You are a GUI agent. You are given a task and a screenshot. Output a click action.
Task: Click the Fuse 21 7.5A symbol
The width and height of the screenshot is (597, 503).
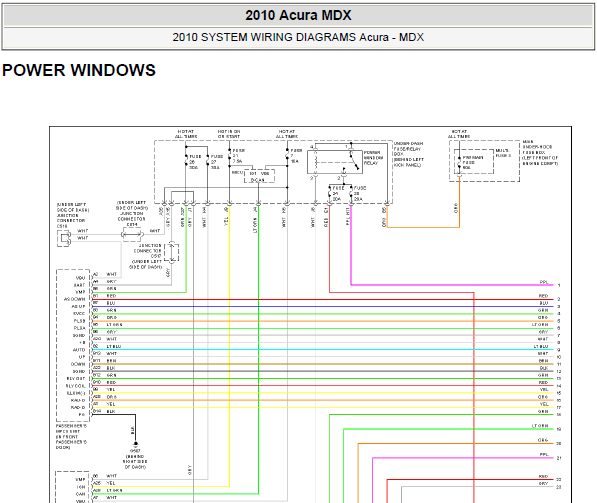230,157
